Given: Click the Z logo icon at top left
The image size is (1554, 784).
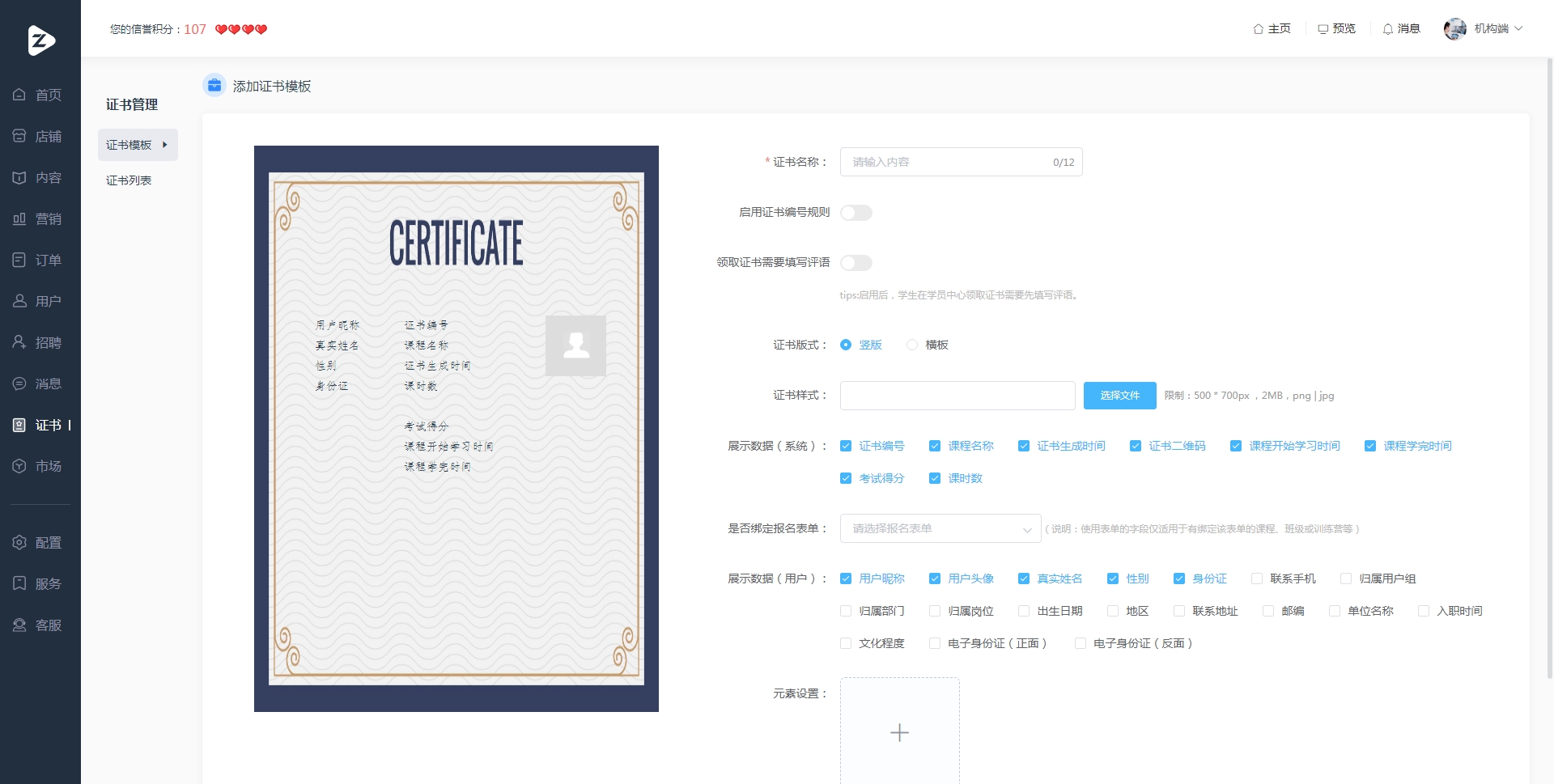Looking at the screenshot, I should [x=40, y=40].
